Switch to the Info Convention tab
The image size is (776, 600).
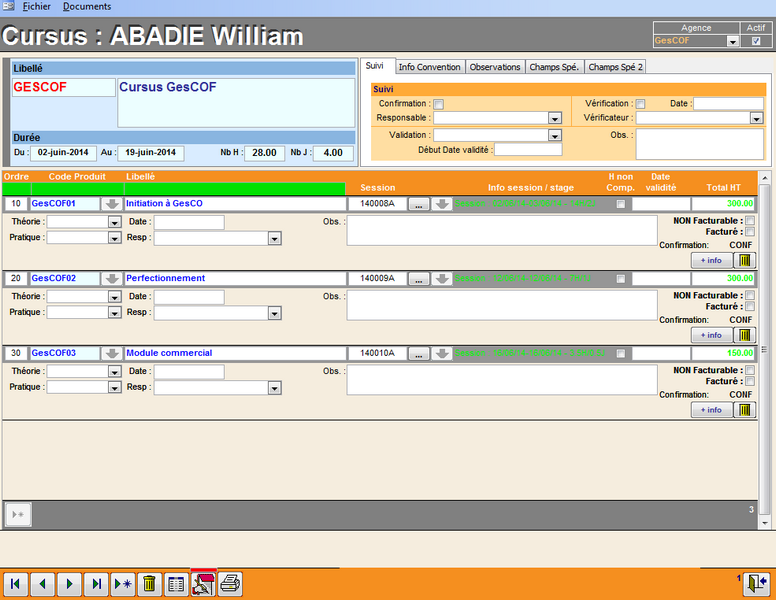click(x=430, y=67)
